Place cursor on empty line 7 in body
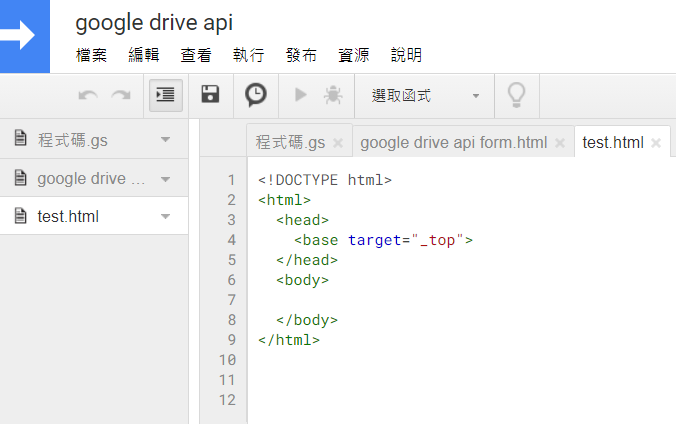The width and height of the screenshot is (676, 424). [x=462, y=300]
